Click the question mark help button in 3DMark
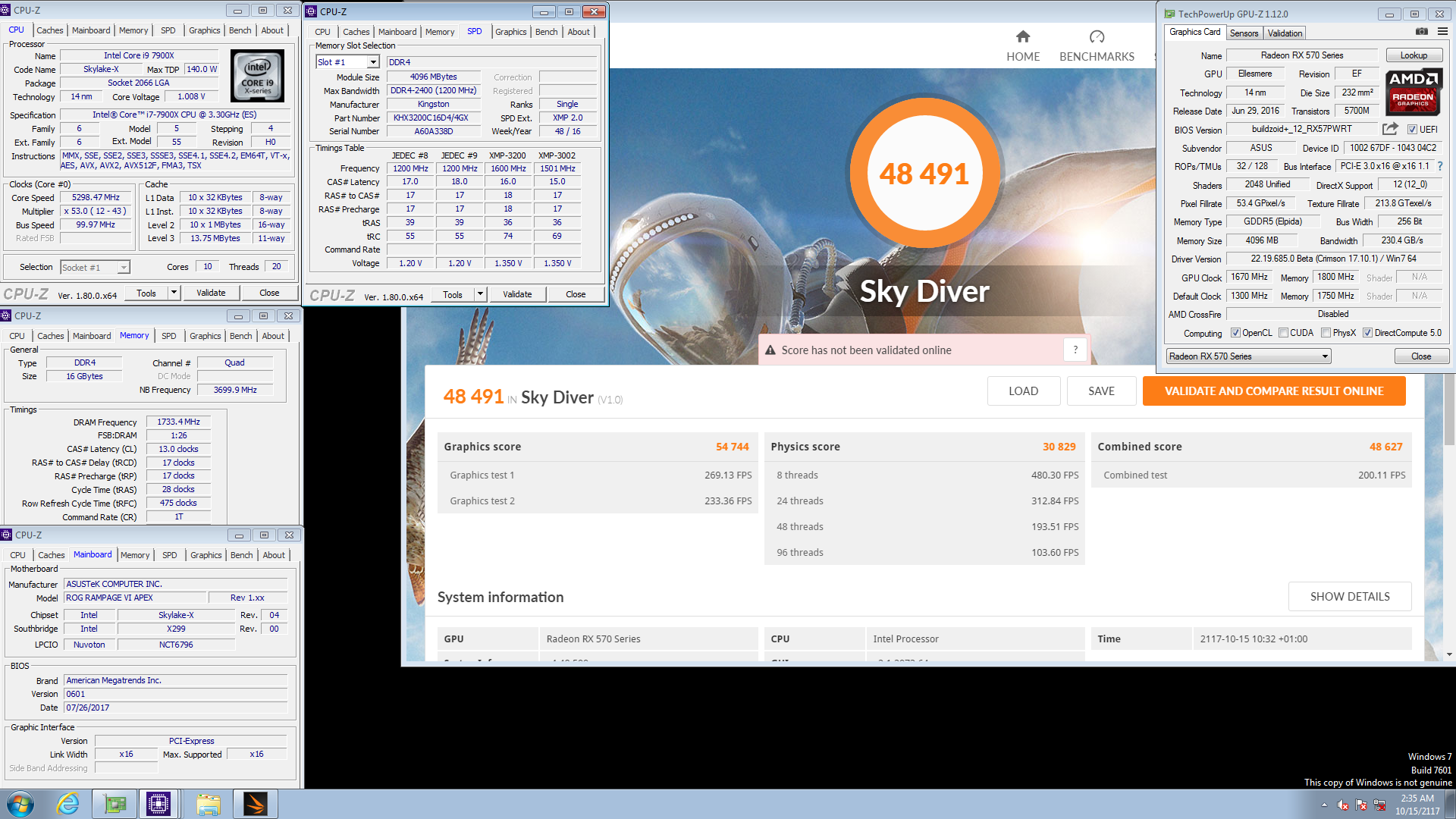The height and width of the screenshot is (819, 1456). pyautogui.click(x=1075, y=350)
